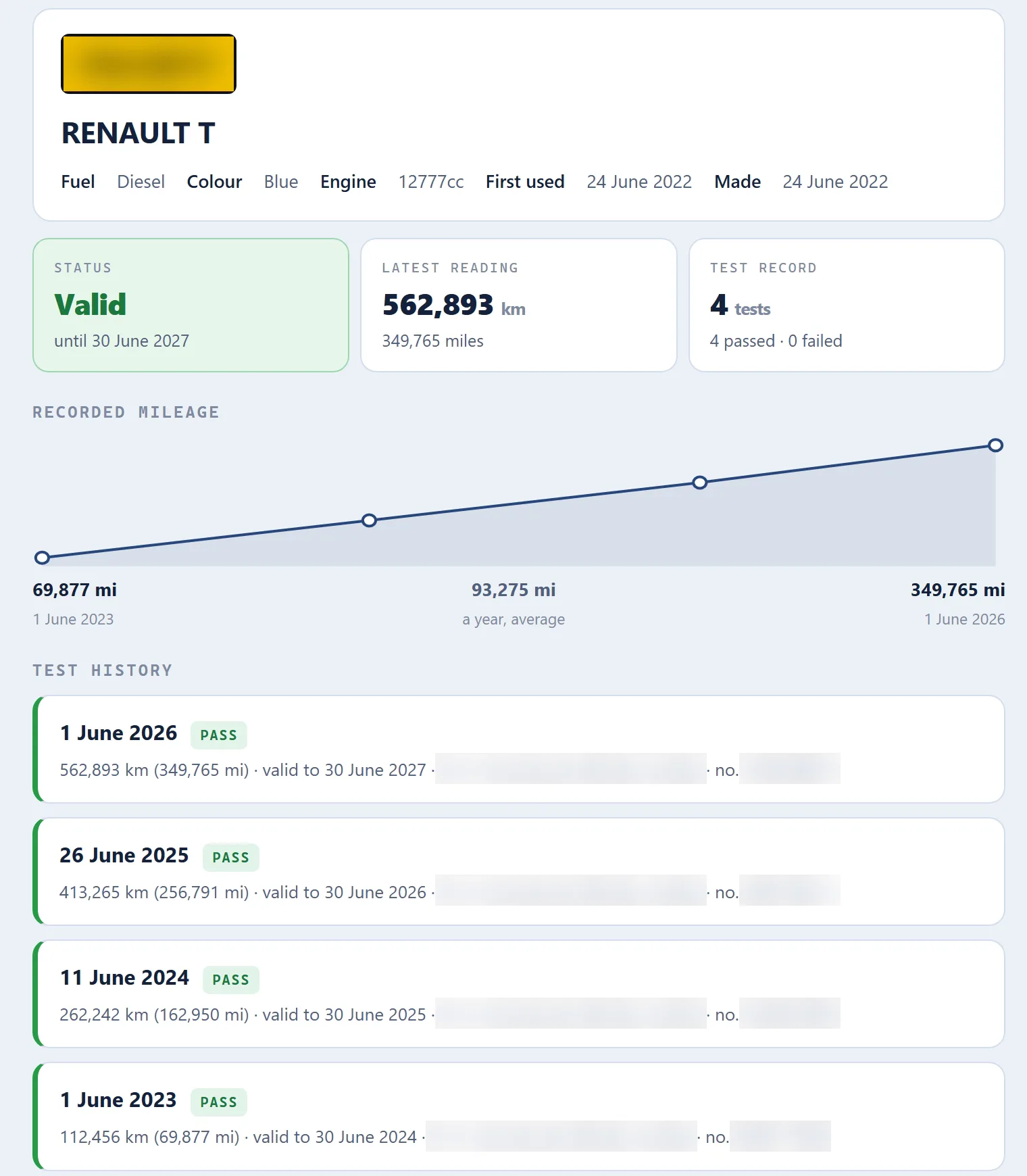The width and height of the screenshot is (1027, 1176).
Task: Click the Made label
Action: pos(737,182)
